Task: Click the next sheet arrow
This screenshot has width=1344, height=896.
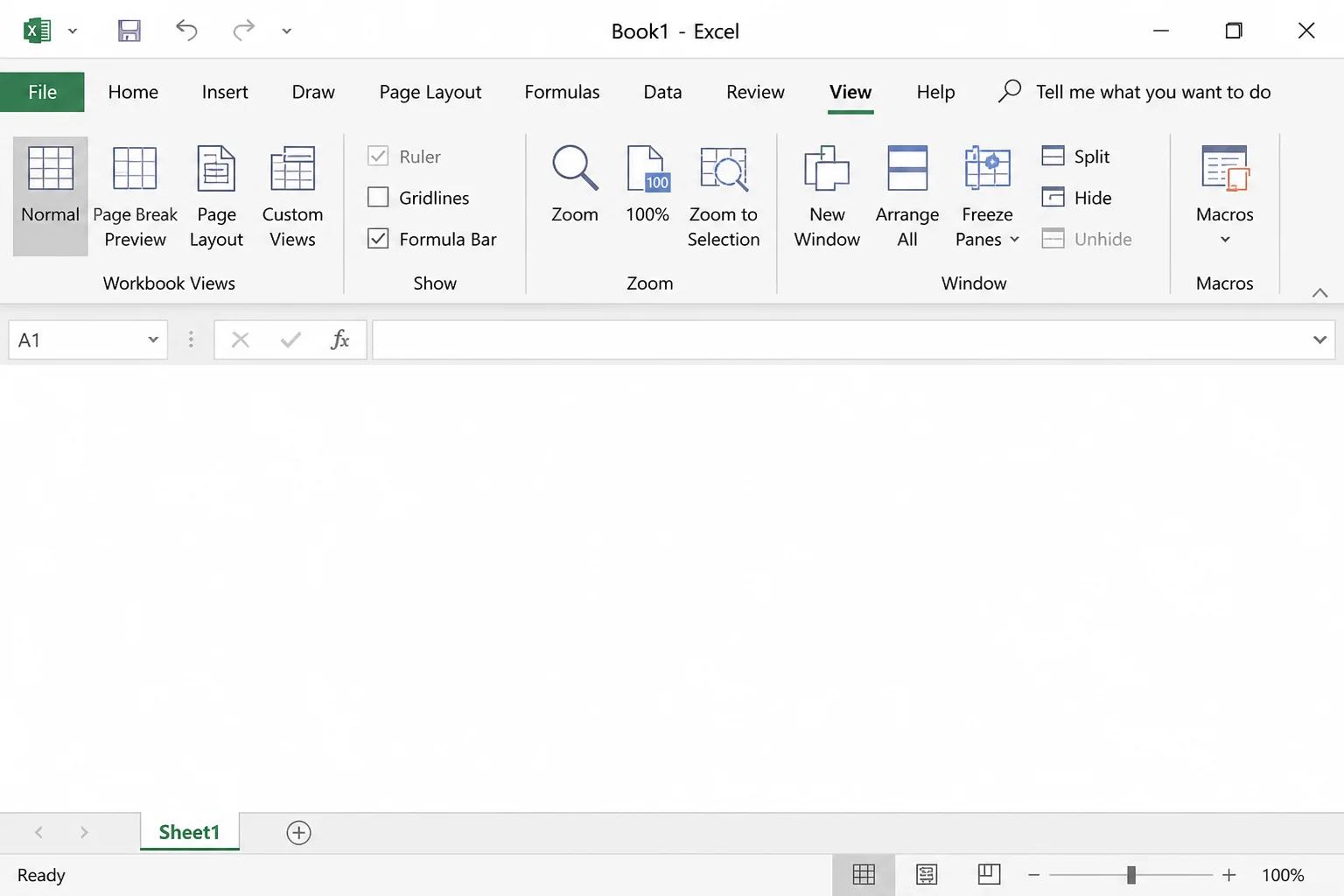Action: coord(84,832)
